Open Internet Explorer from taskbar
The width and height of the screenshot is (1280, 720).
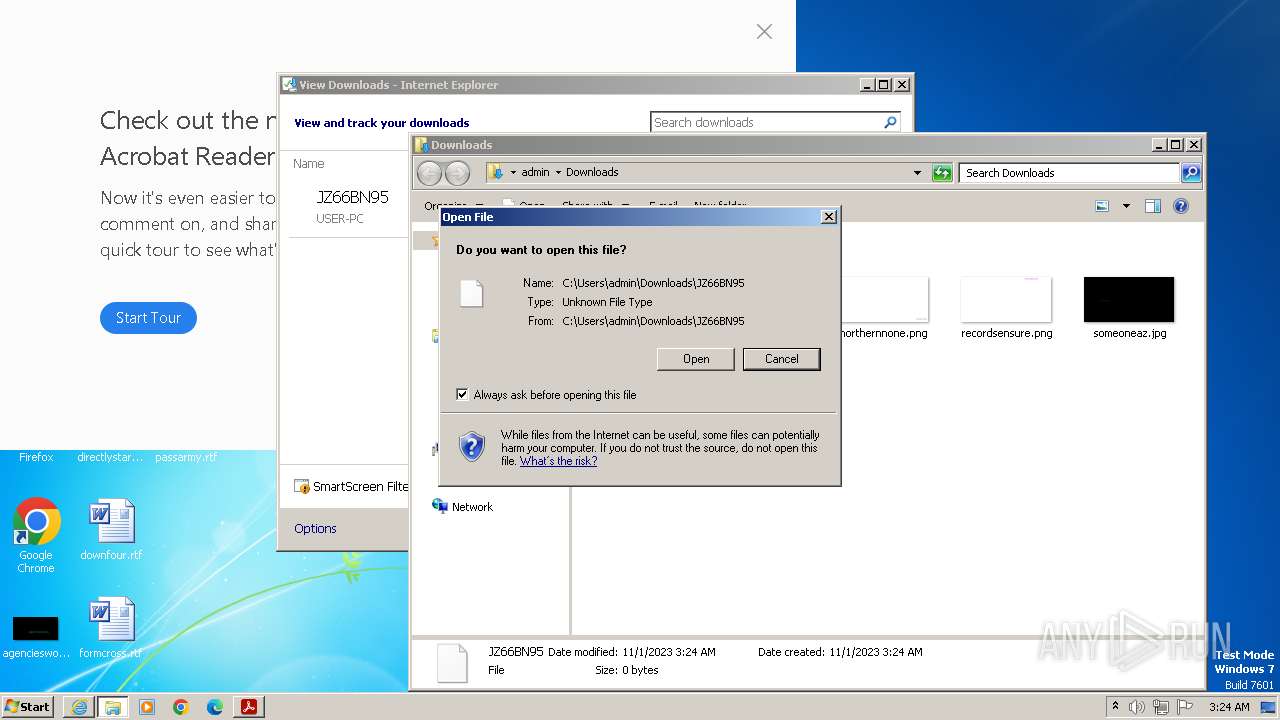[79, 707]
